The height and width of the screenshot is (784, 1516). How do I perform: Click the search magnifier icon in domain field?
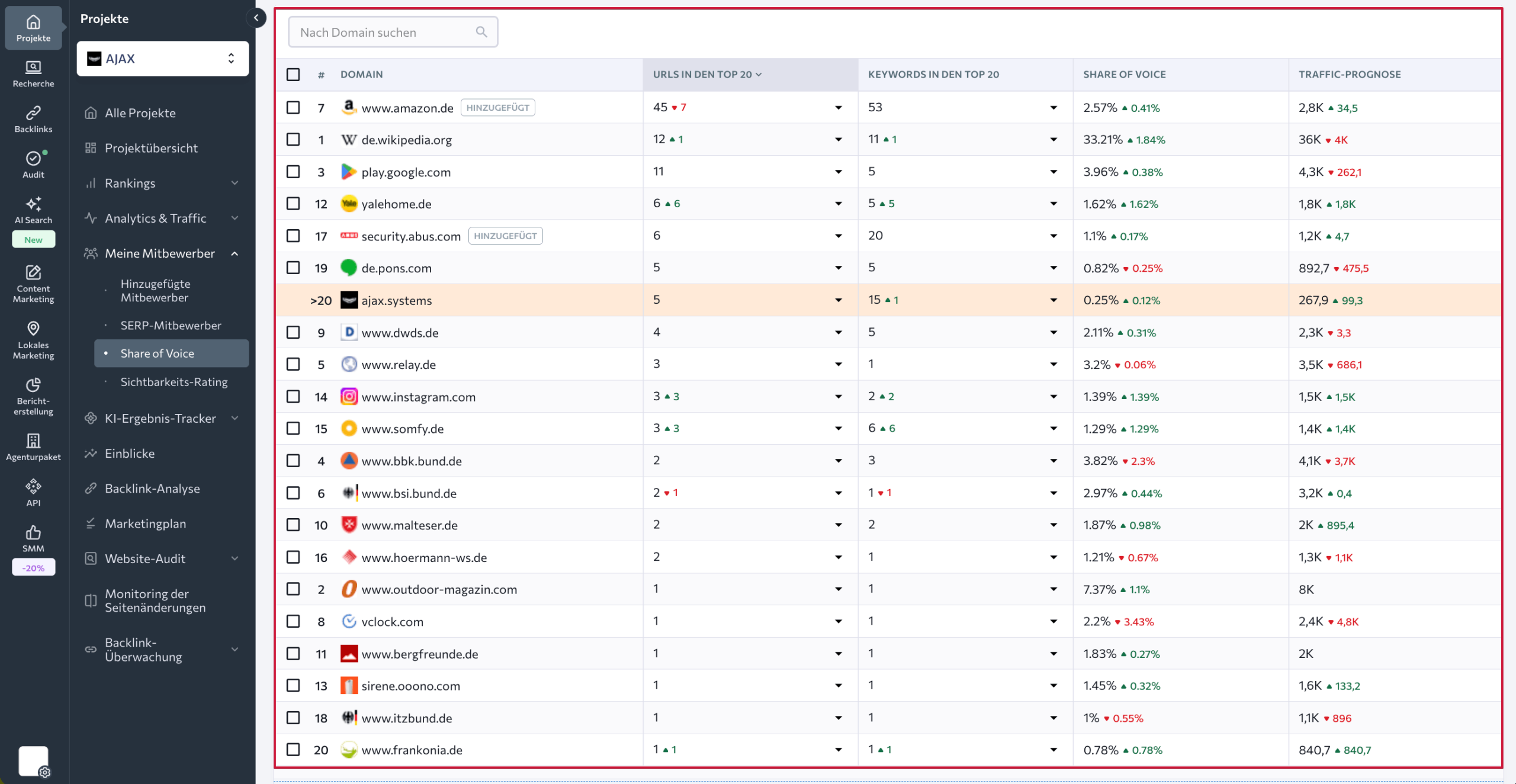pos(481,32)
